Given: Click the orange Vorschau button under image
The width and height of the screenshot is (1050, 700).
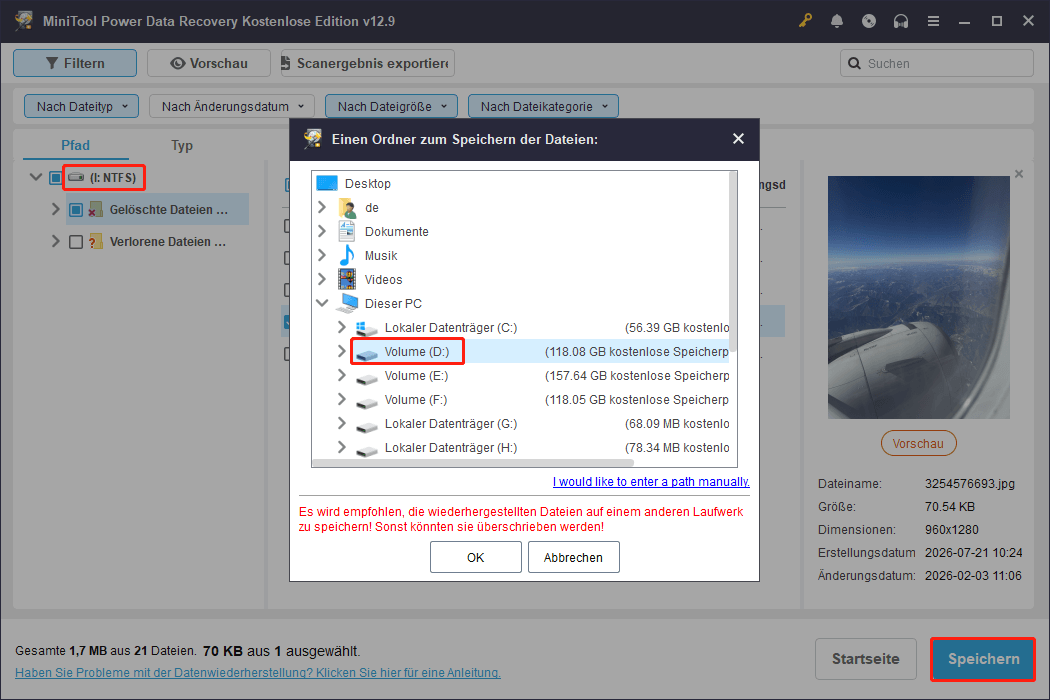Looking at the screenshot, I should tap(918, 443).
